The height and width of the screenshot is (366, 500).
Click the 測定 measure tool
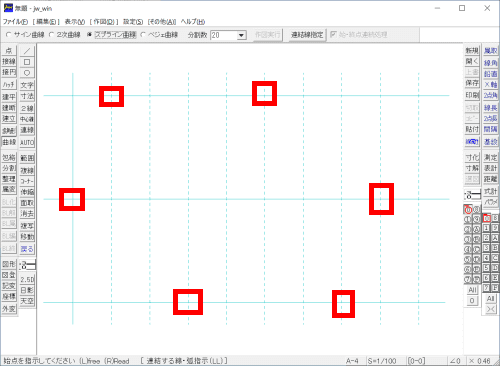point(490,157)
